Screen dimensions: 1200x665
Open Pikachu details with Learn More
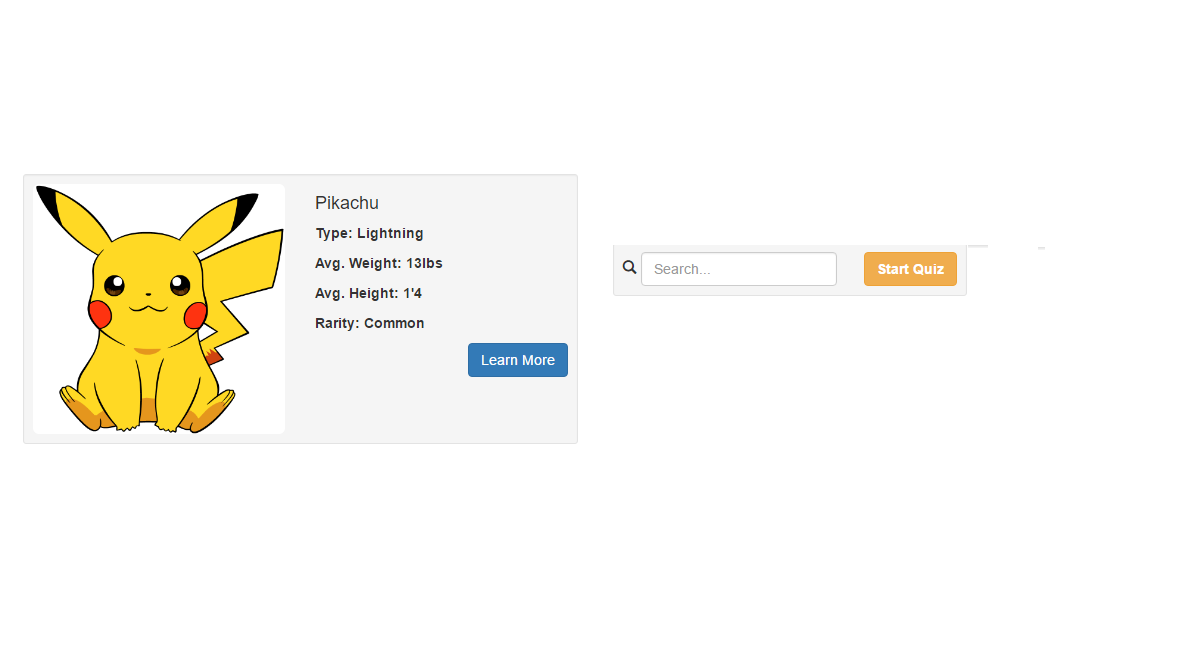[517, 360]
